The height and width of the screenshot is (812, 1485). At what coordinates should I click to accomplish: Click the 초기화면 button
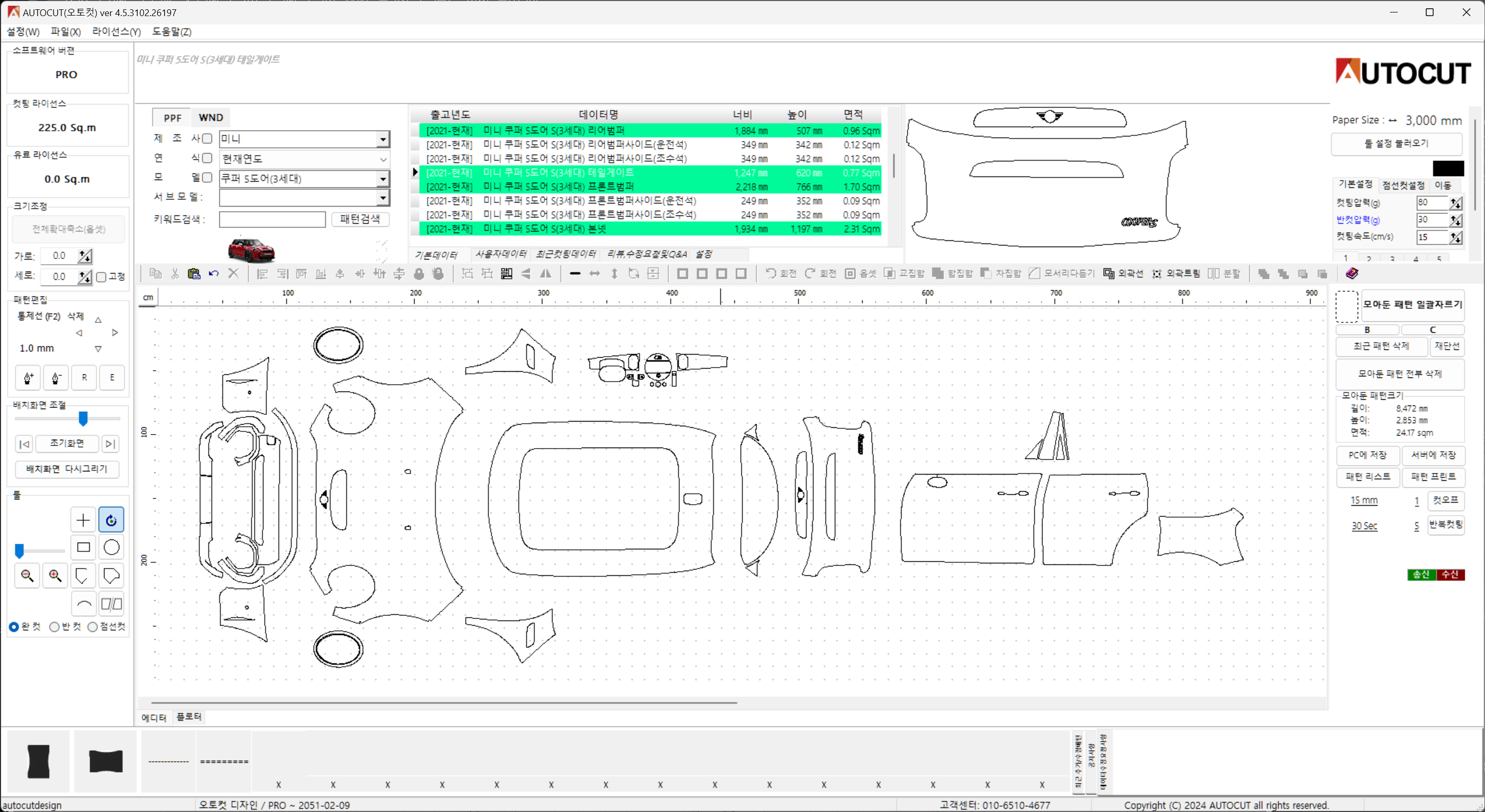67,443
